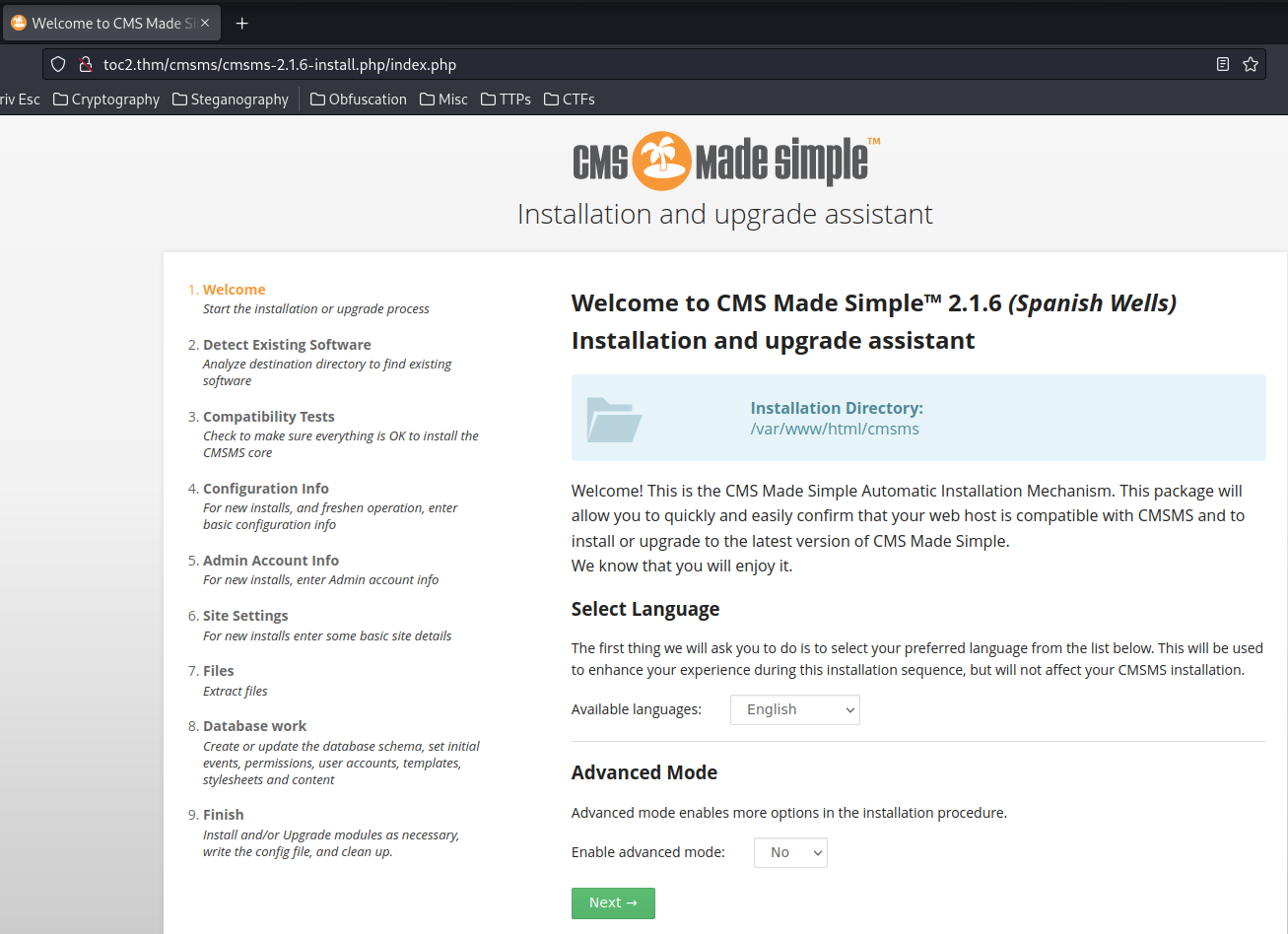The image size is (1288, 934).
Task: Select step 4 Configuration Info
Action: coord(265,489)
